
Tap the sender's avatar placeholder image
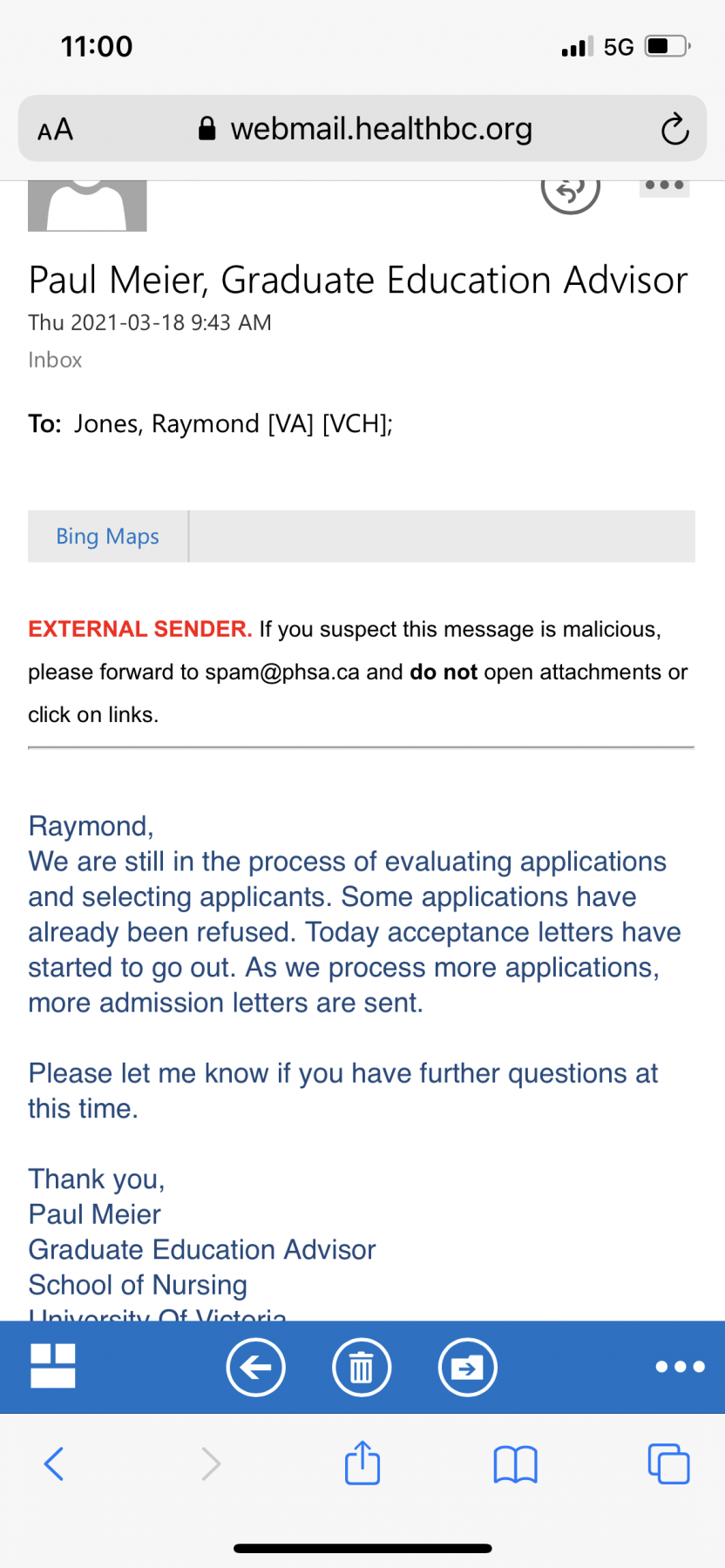point(87,206)
